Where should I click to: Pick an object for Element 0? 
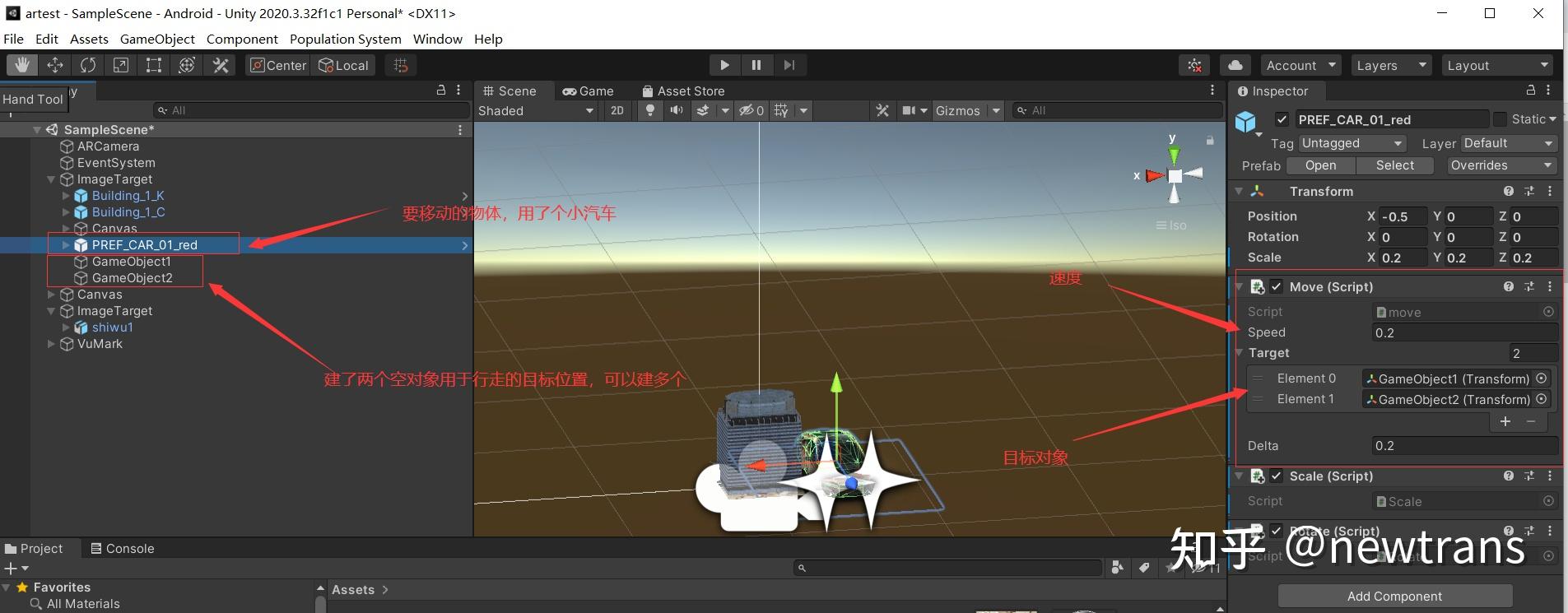tap(1542, 378)
